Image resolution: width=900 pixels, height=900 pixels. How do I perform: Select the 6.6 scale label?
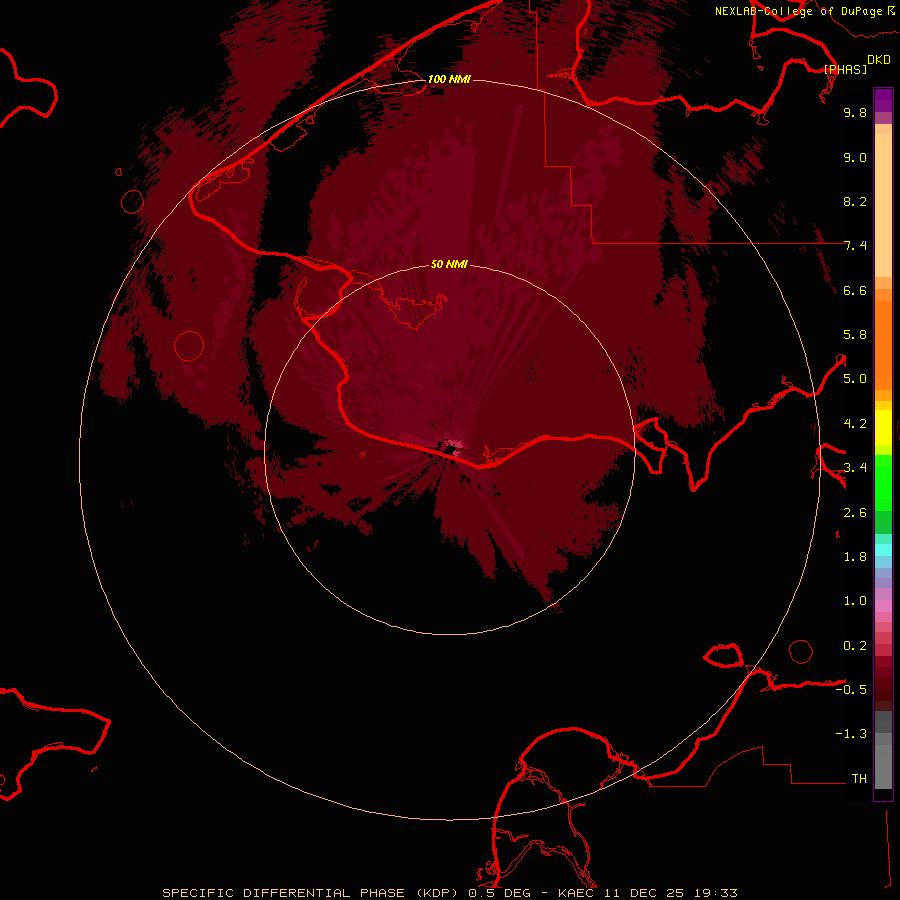tap(855, 290)
